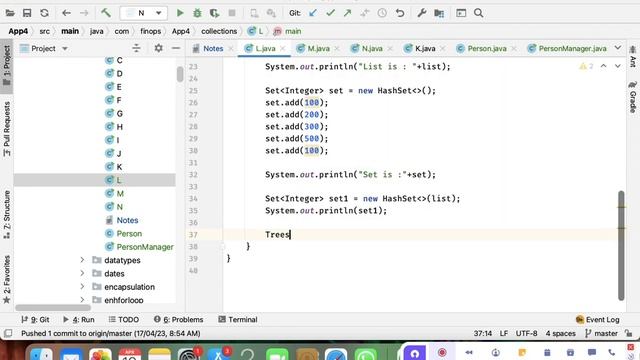Reload all from disk via the refresh icon
640x360 pixels.
44,13
